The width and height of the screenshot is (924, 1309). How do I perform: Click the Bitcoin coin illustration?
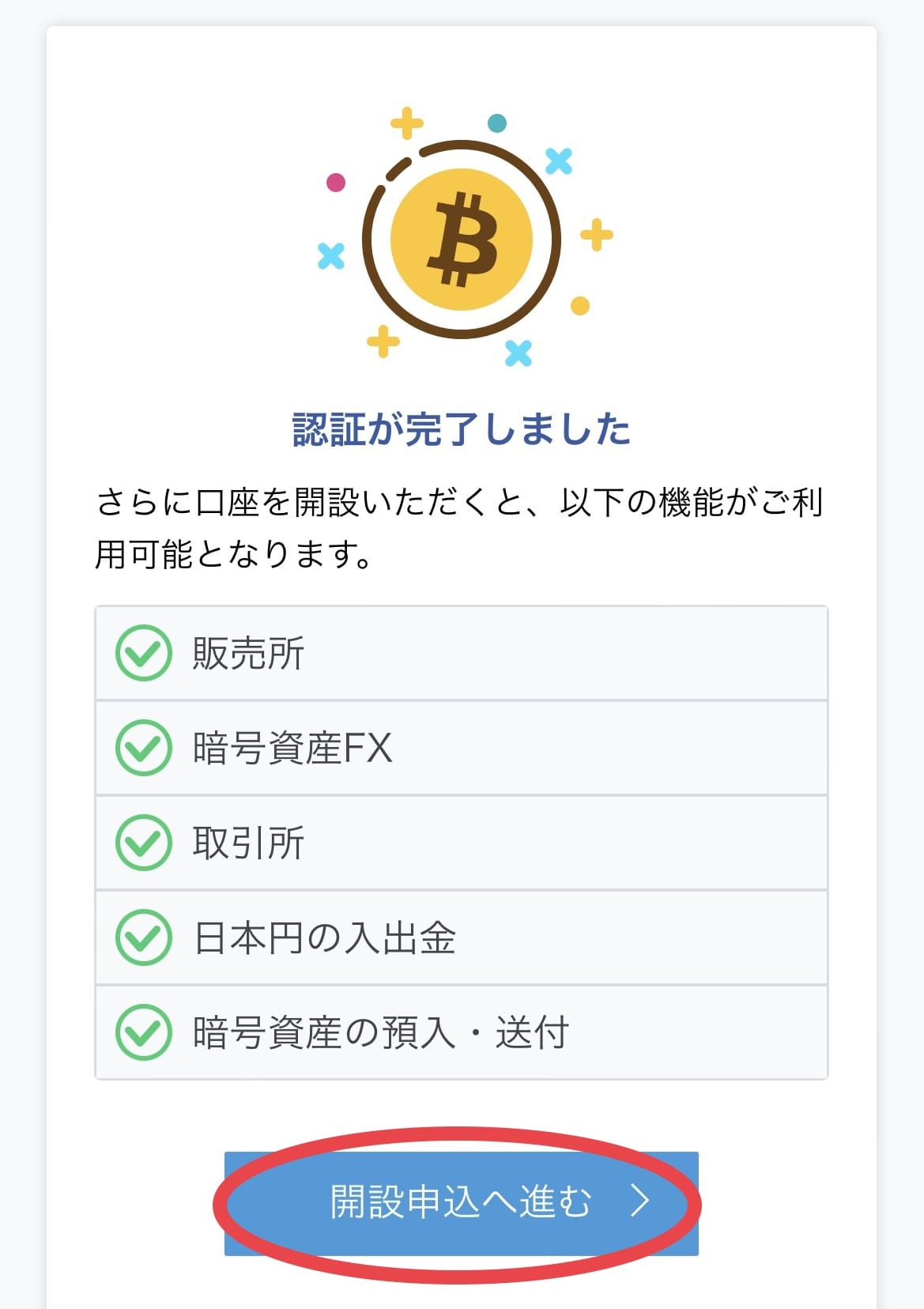[x=462, y=239]
